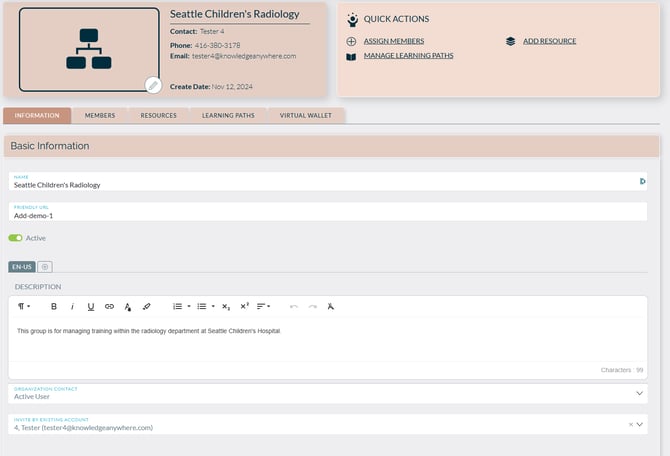Switch to the Learning Paths tab
The width and height of the screenshot is (670, 456).
click(x=228, y=115)
